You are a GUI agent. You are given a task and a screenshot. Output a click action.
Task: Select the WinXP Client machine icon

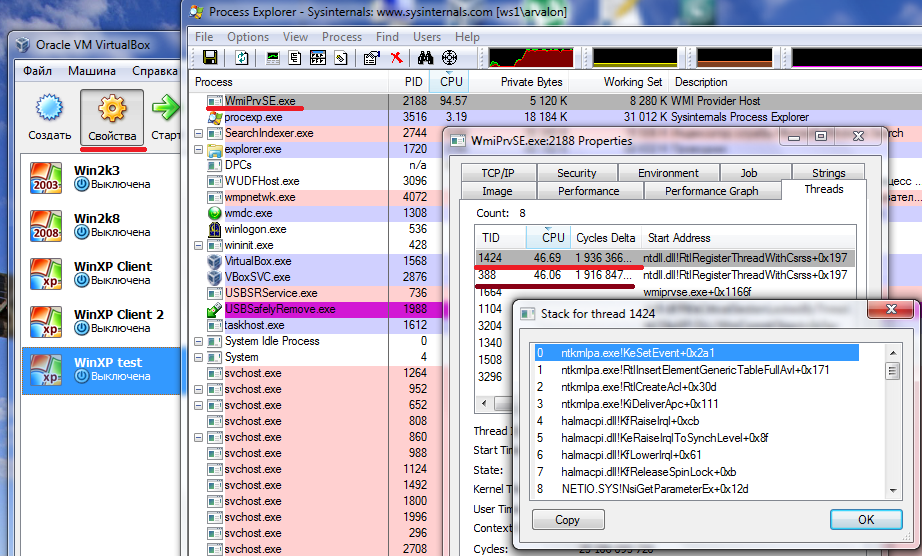point(46,274)
